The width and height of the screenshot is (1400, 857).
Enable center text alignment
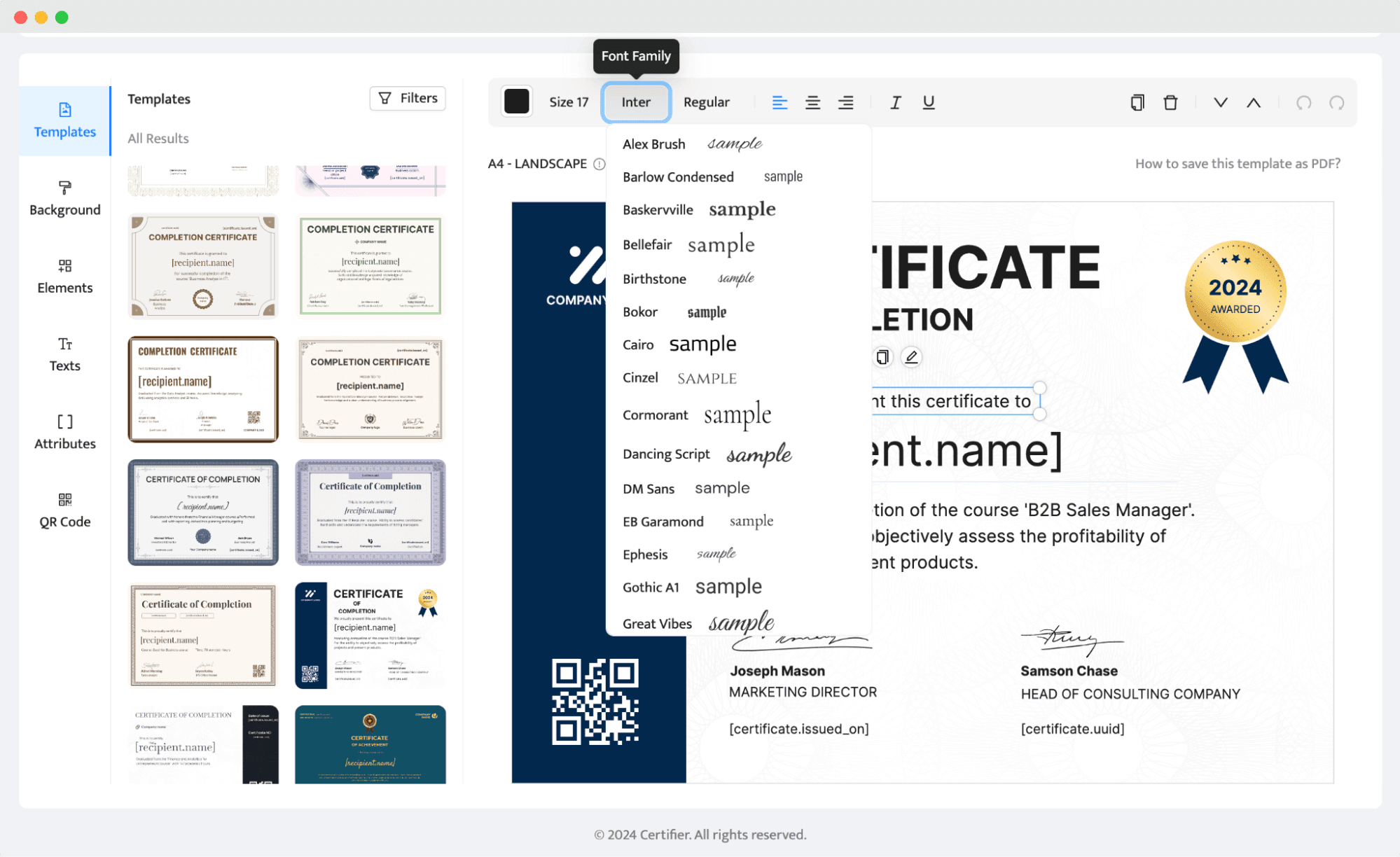[x=812, y=102]
